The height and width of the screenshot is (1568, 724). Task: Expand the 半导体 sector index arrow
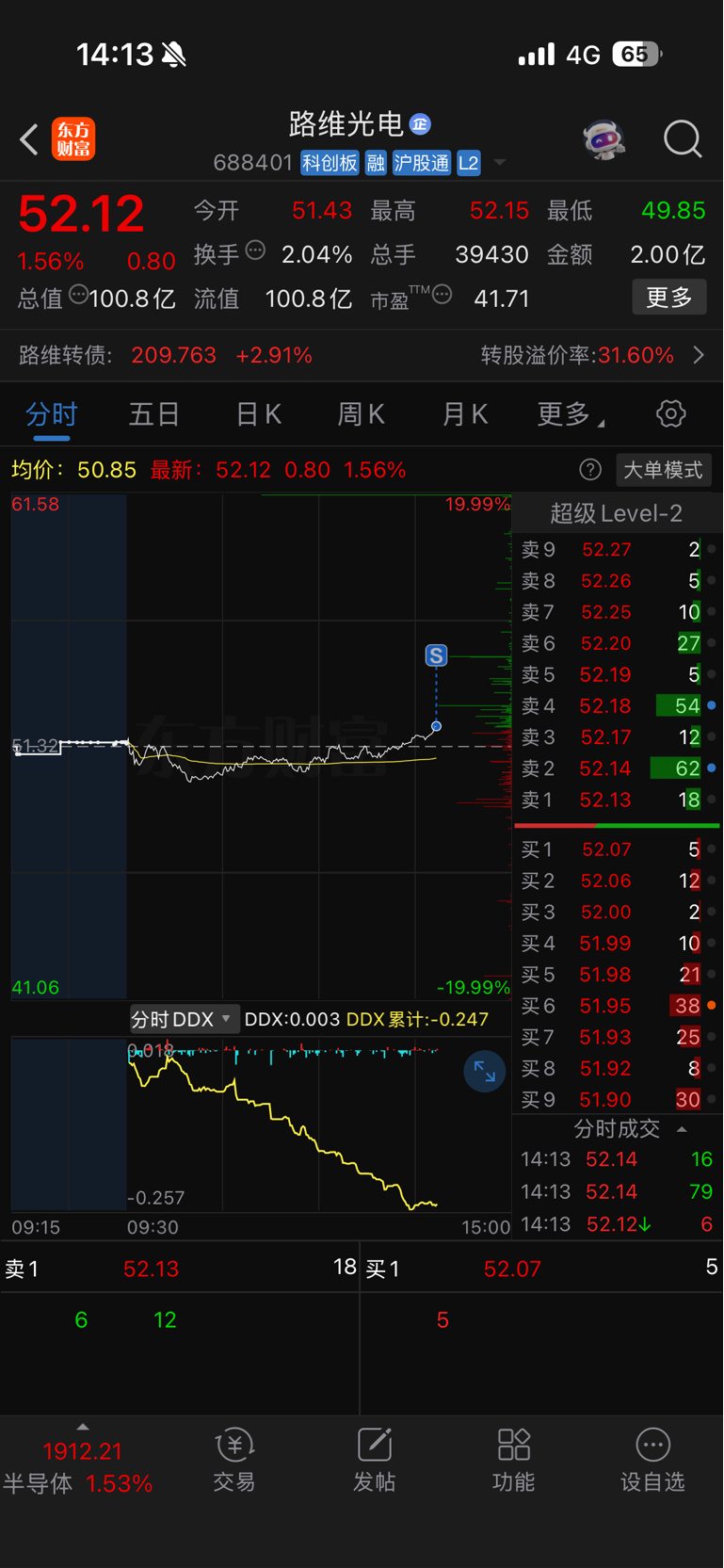click(x=83, y=1427)
